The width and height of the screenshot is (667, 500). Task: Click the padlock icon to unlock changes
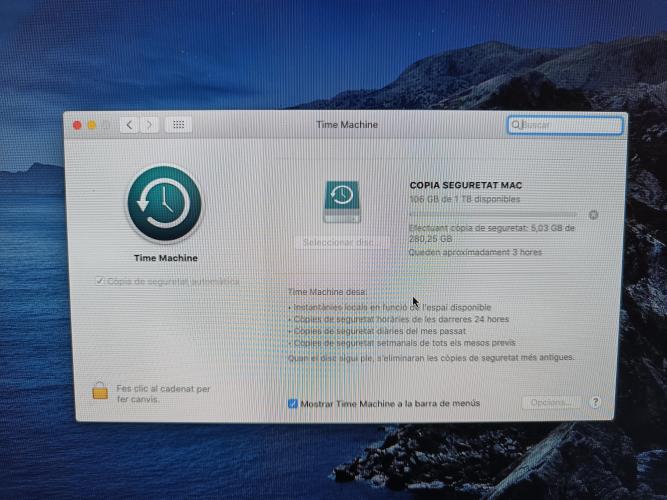[100, 391]
